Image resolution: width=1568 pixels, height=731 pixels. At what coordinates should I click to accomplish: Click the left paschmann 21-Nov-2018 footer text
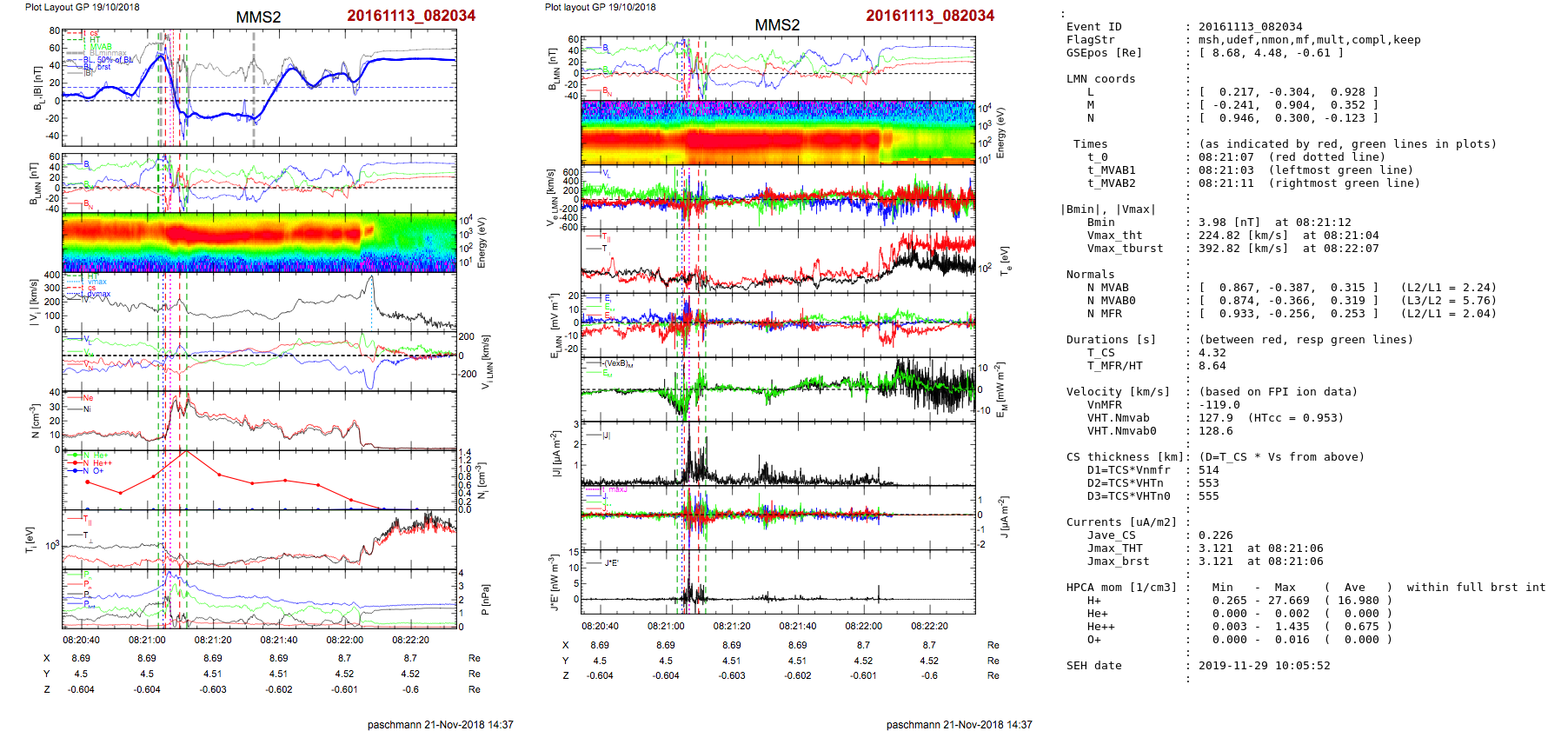(x=440, y=724)
